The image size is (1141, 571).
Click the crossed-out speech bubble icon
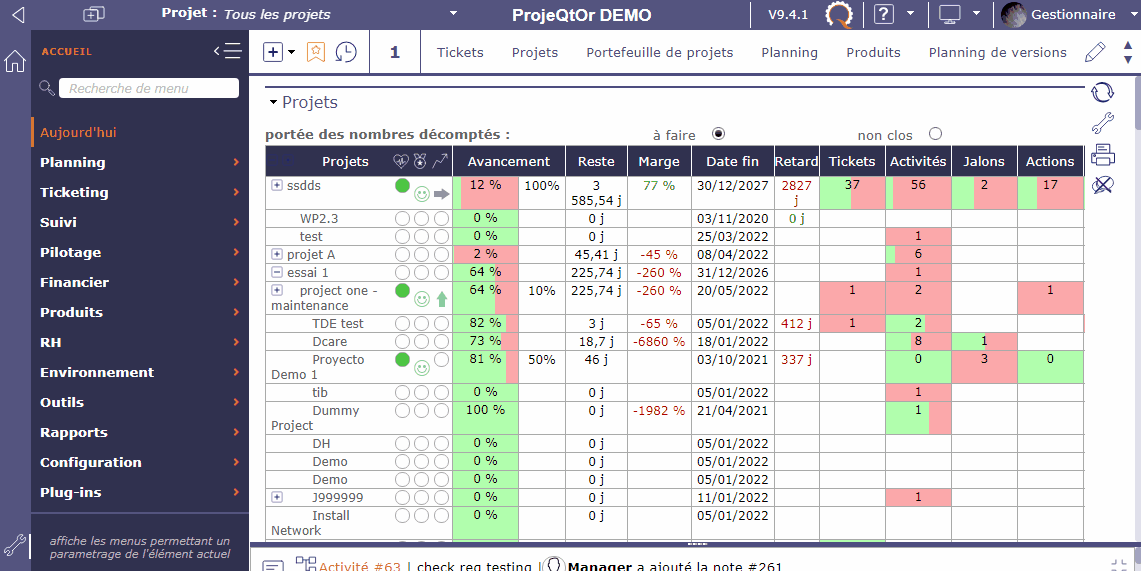tap(1102, 185)
